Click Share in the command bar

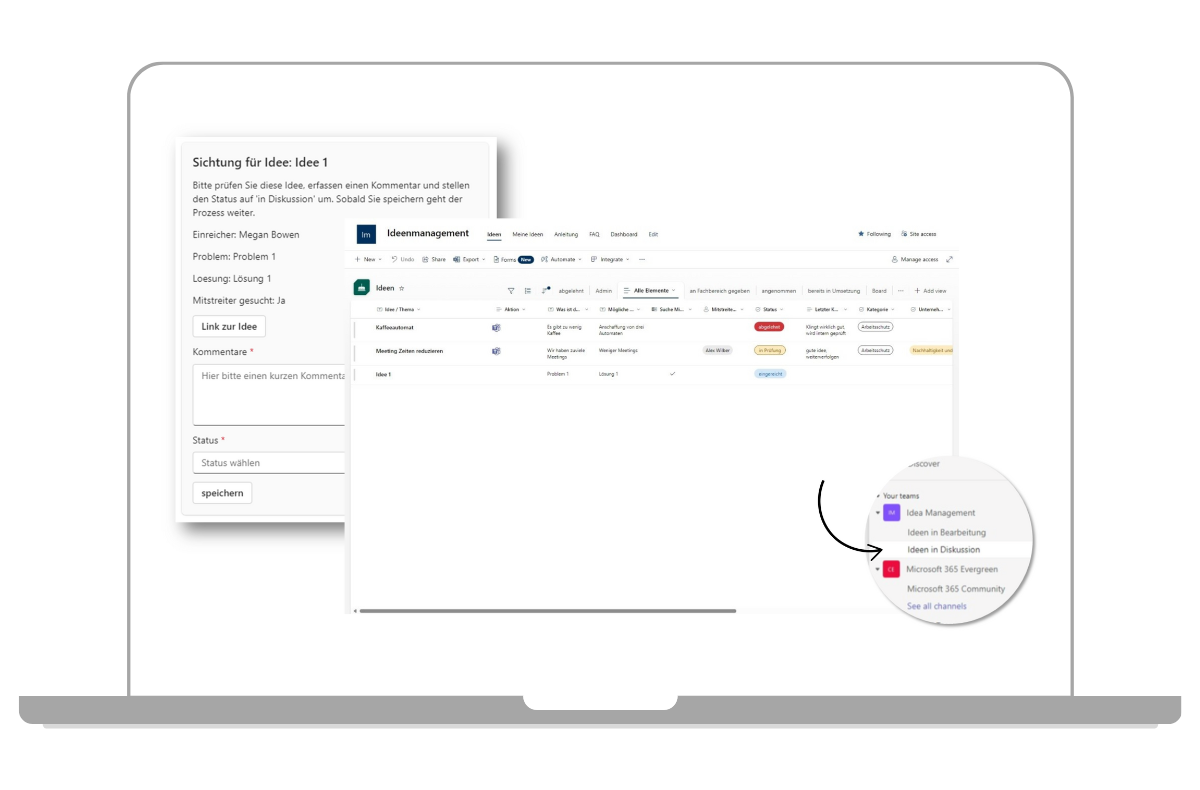click(x=434, y=259)
